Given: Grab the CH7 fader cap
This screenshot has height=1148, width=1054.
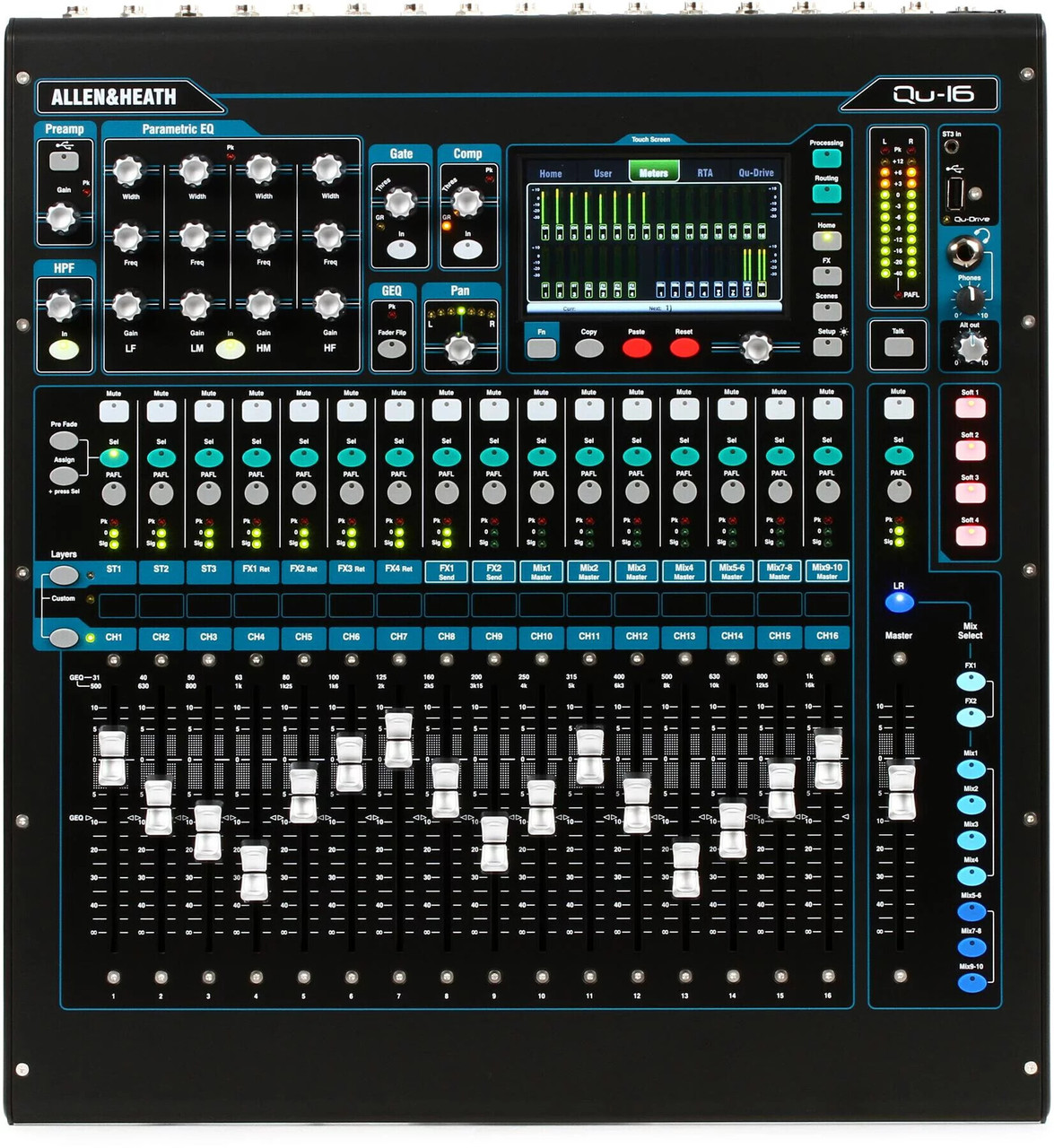Looking at the screenshot, I should (398, 741).
